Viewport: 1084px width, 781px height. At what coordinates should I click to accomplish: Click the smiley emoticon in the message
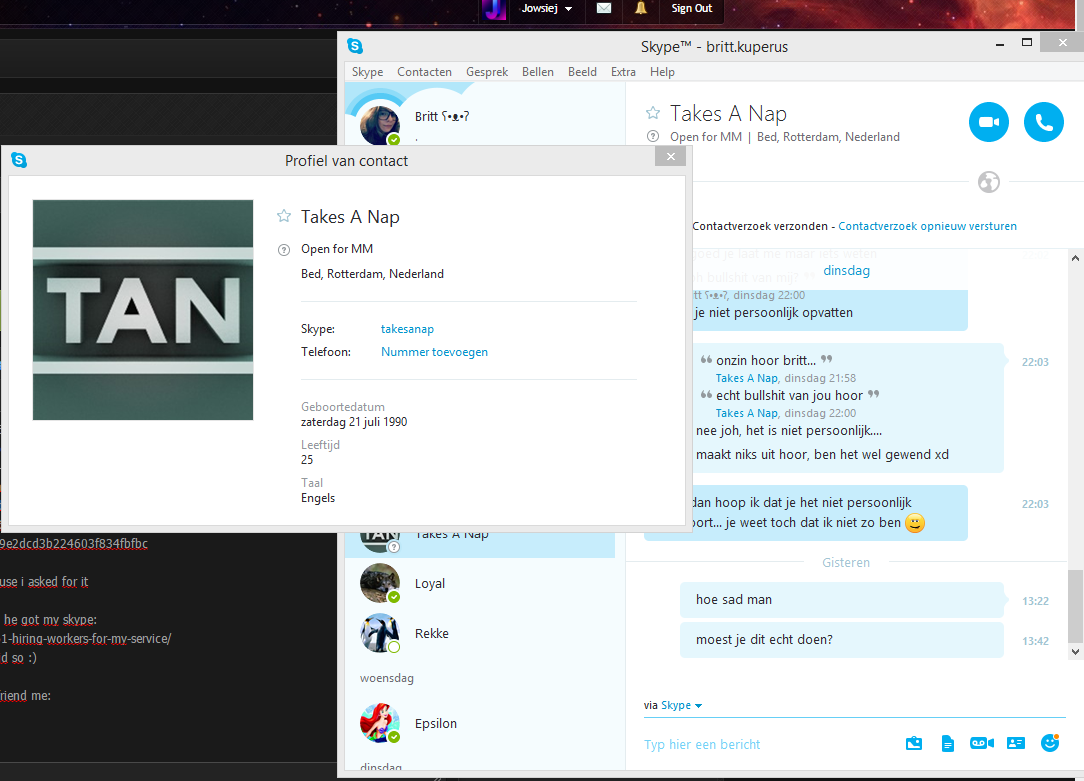click(x=915, y=523)
